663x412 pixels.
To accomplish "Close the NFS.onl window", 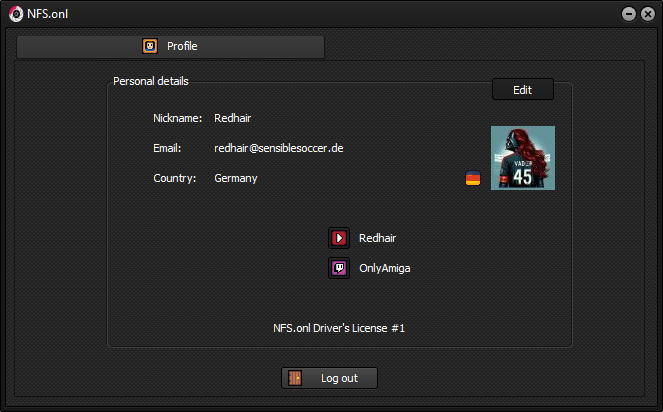I will click(x=648, y=14).
